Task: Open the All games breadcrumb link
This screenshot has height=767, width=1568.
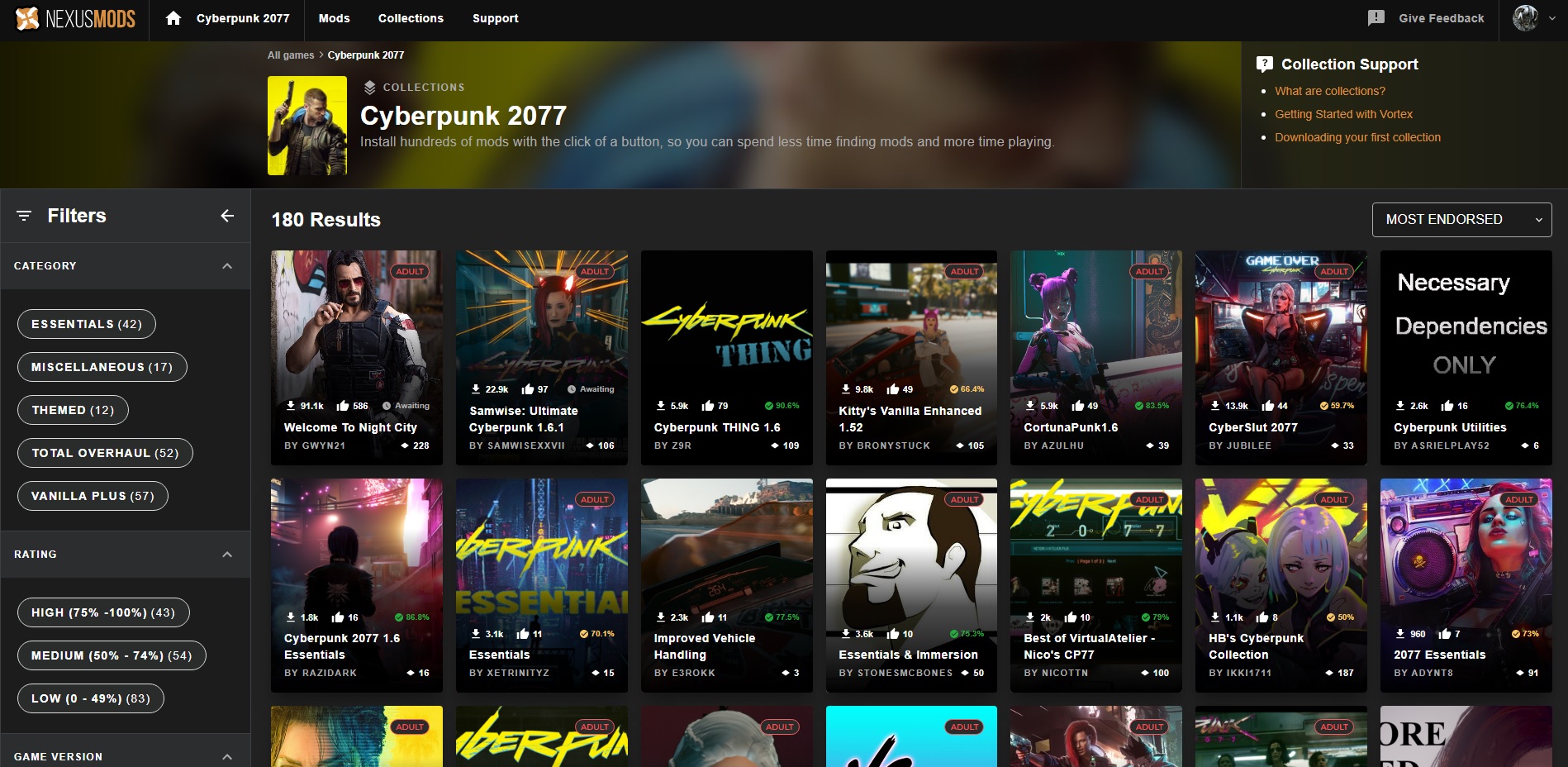Action: coord(291,55)
